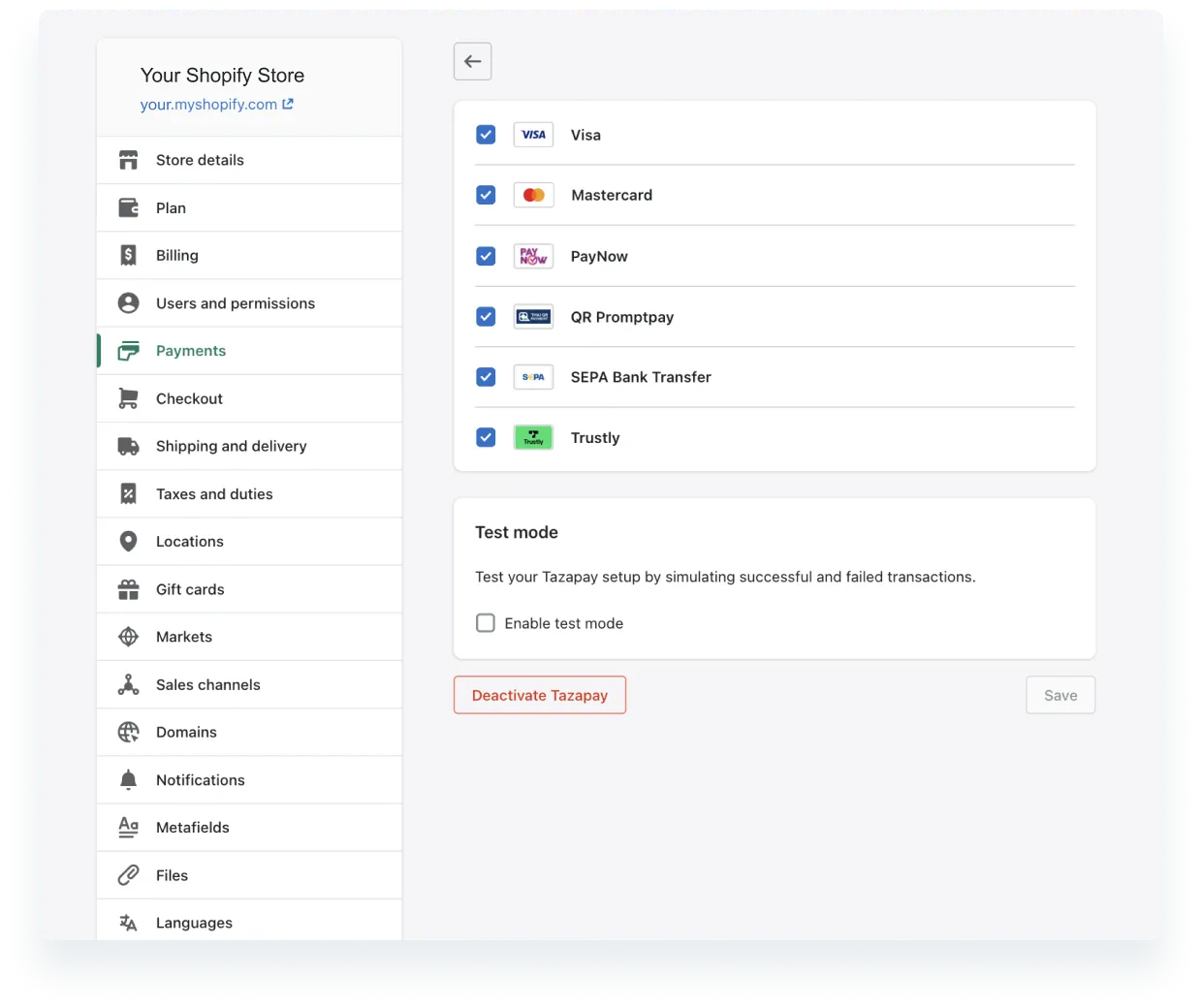Click the Notifications bell icon

(x=128, y=779)
